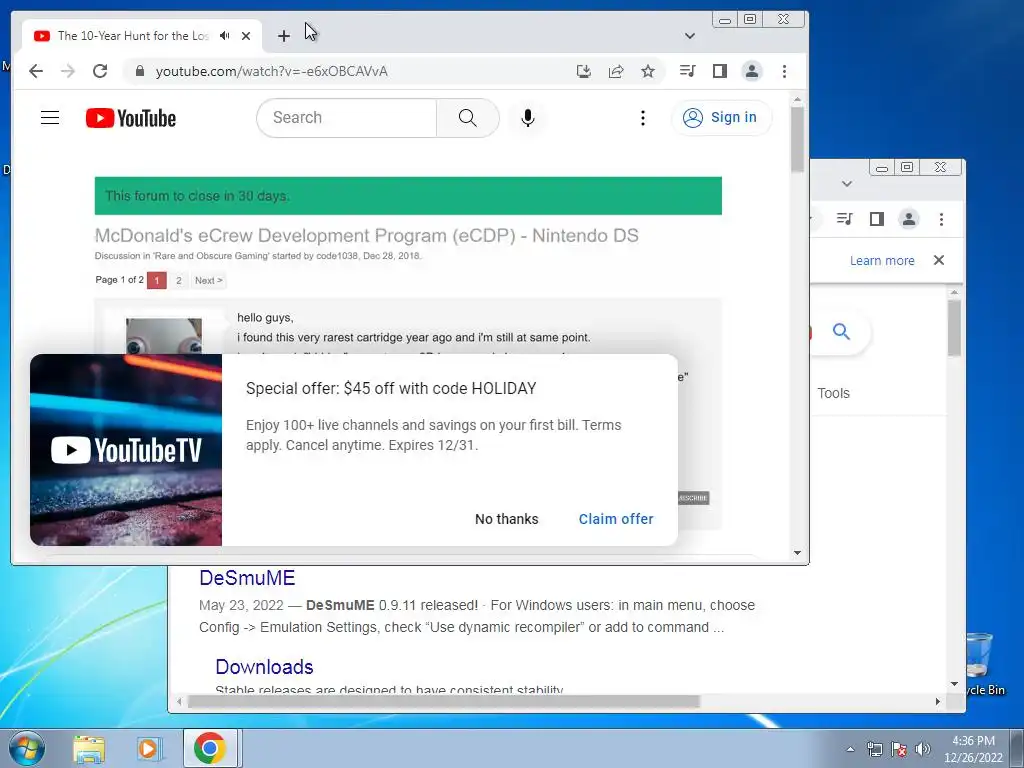
Task: Click back window scroll right arrow
Action: pos(938,701)
